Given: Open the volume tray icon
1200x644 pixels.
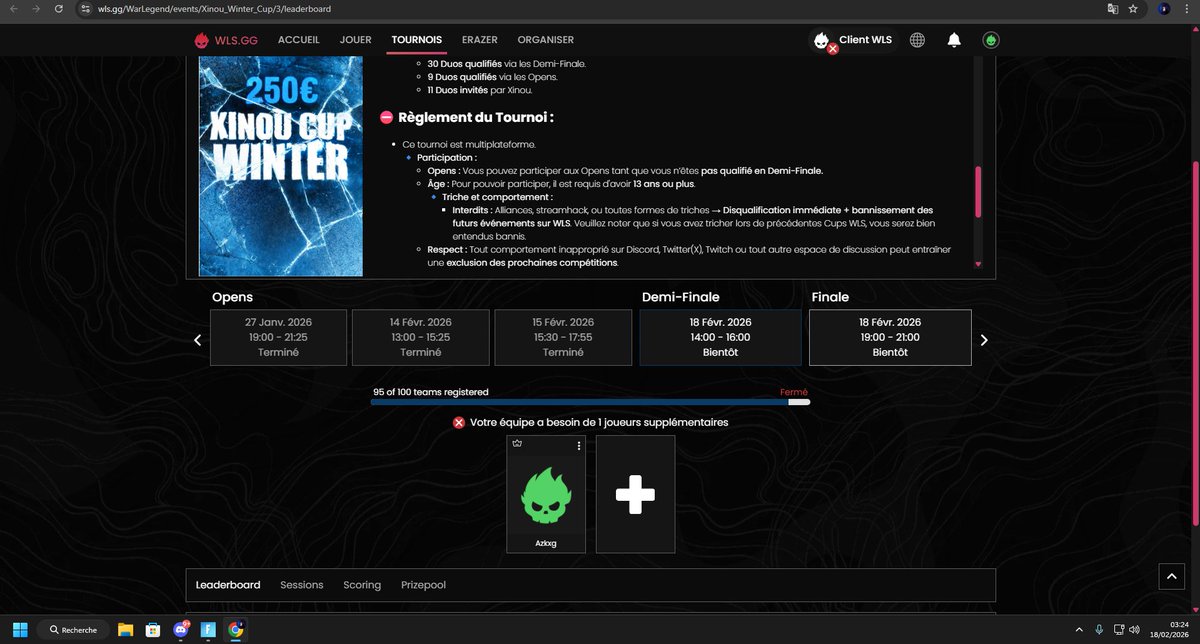Looking at the screenshot, I should tap(1134, 629).
